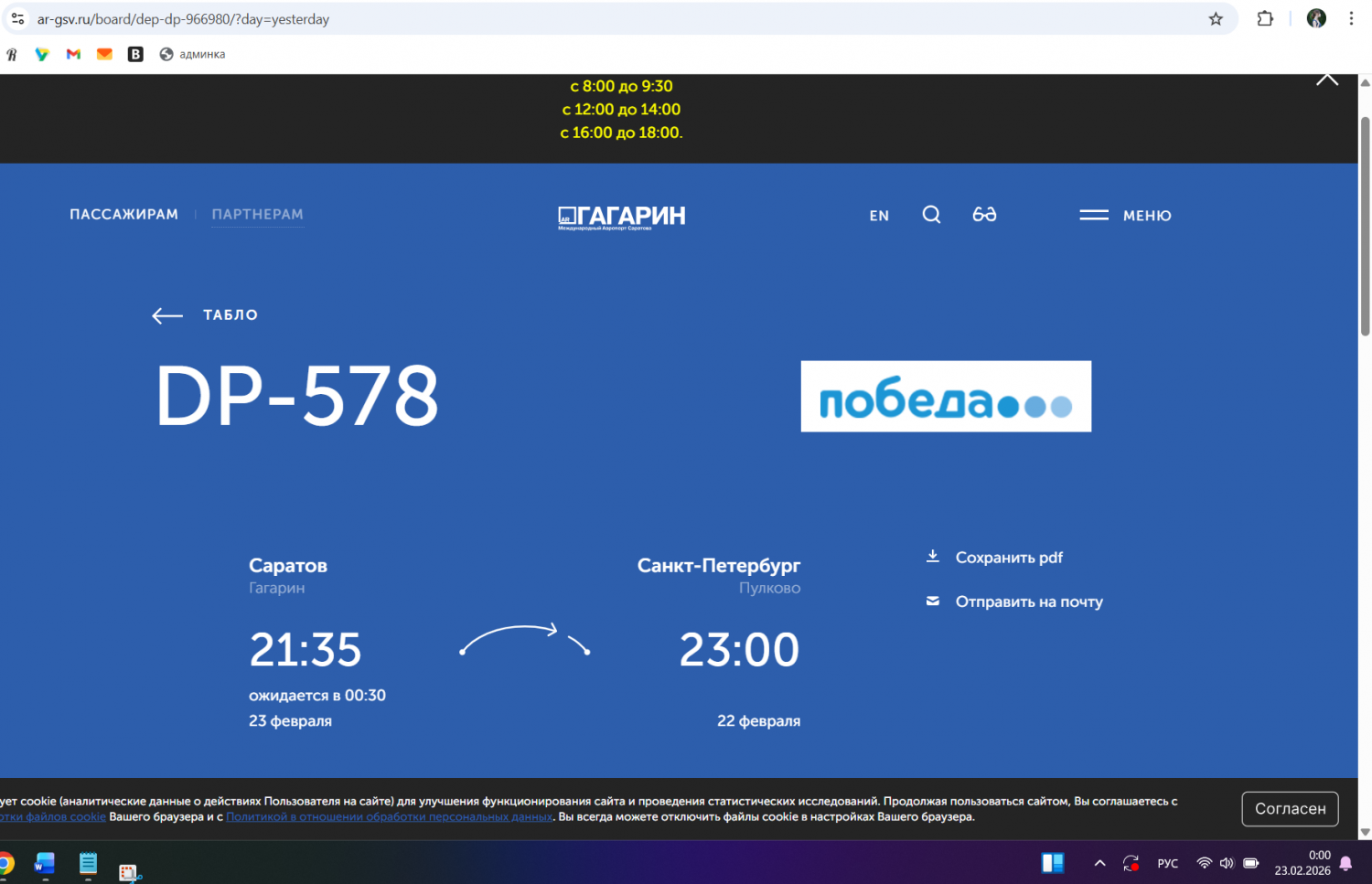Open the Chrome three-dot menu
Screen dimensions: 1372x884
tap(1351, 19)
